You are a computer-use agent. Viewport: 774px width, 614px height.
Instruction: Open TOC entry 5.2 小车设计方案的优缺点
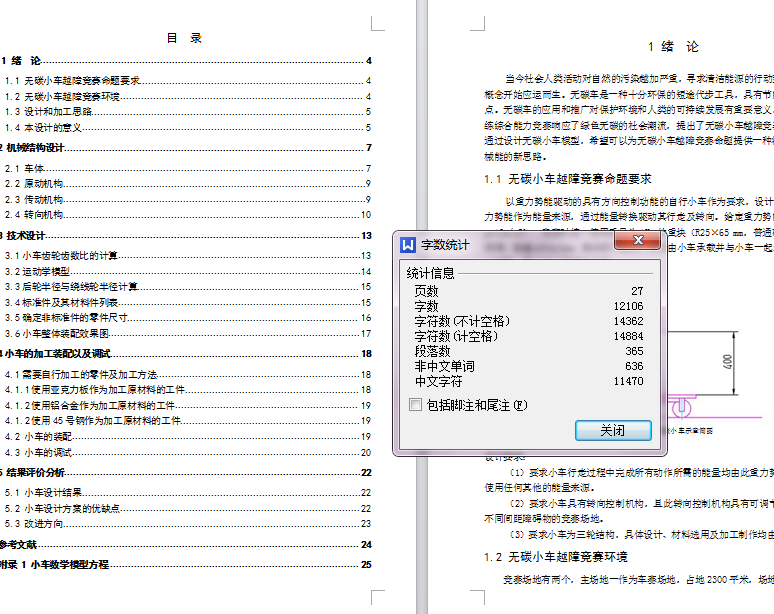188,508
